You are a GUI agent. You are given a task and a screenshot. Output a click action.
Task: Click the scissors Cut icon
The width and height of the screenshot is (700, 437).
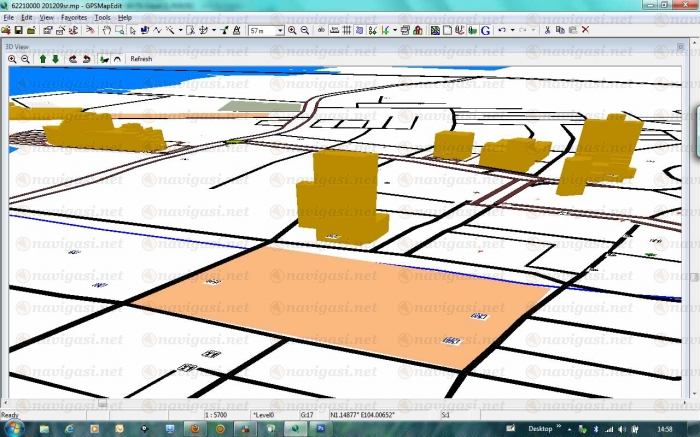547,30
